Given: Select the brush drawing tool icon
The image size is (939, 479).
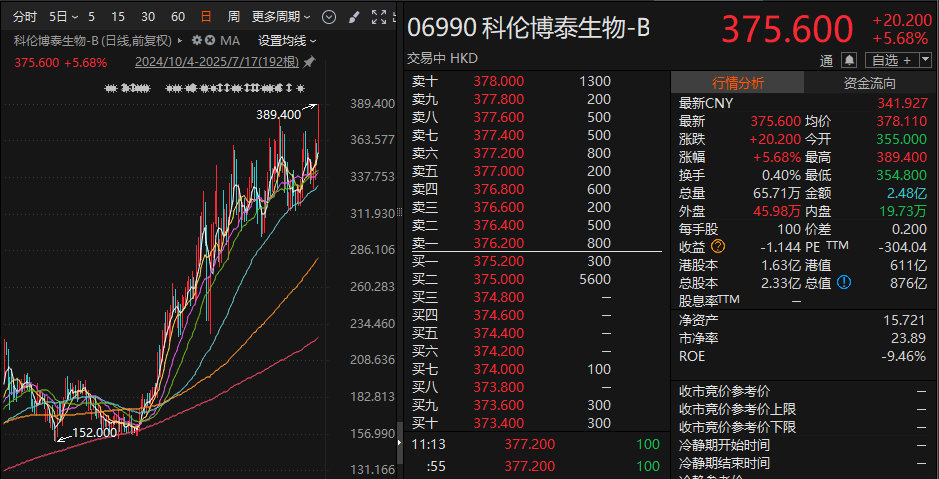Looking at the screenshot, I should click(353, 17).
